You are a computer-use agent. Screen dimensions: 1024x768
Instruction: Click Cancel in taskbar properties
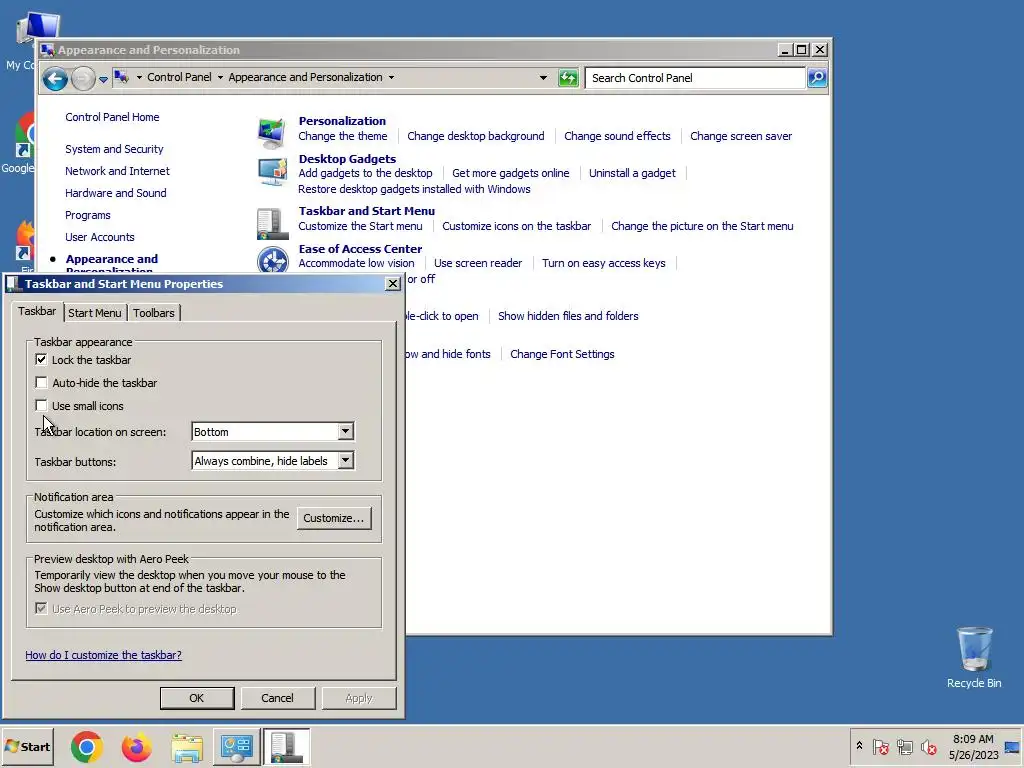[278, 698]
